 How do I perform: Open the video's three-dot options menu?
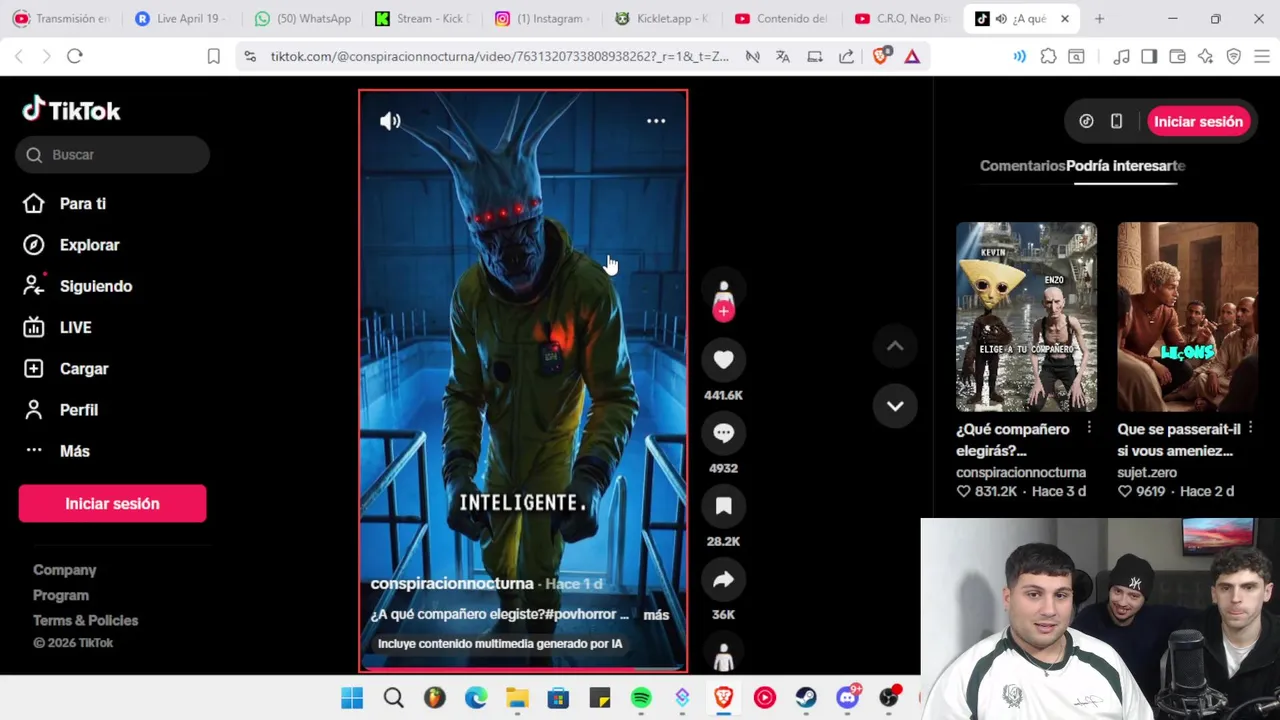(x=656, y=121)
